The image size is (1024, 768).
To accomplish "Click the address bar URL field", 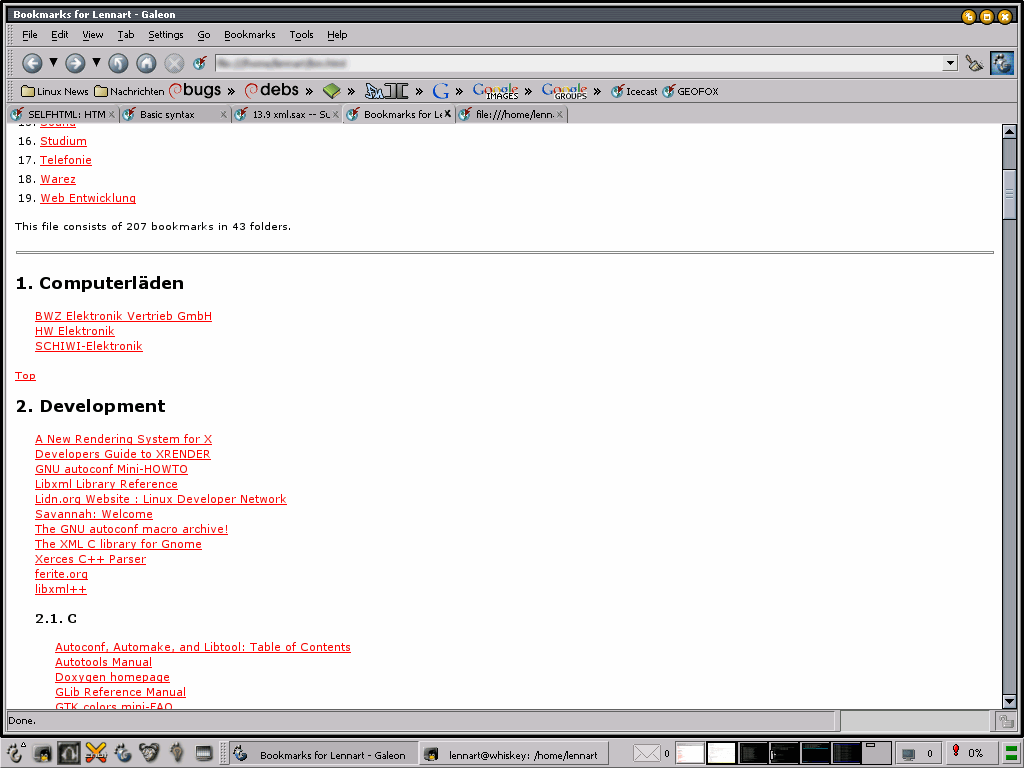I will tap(579, 63).
